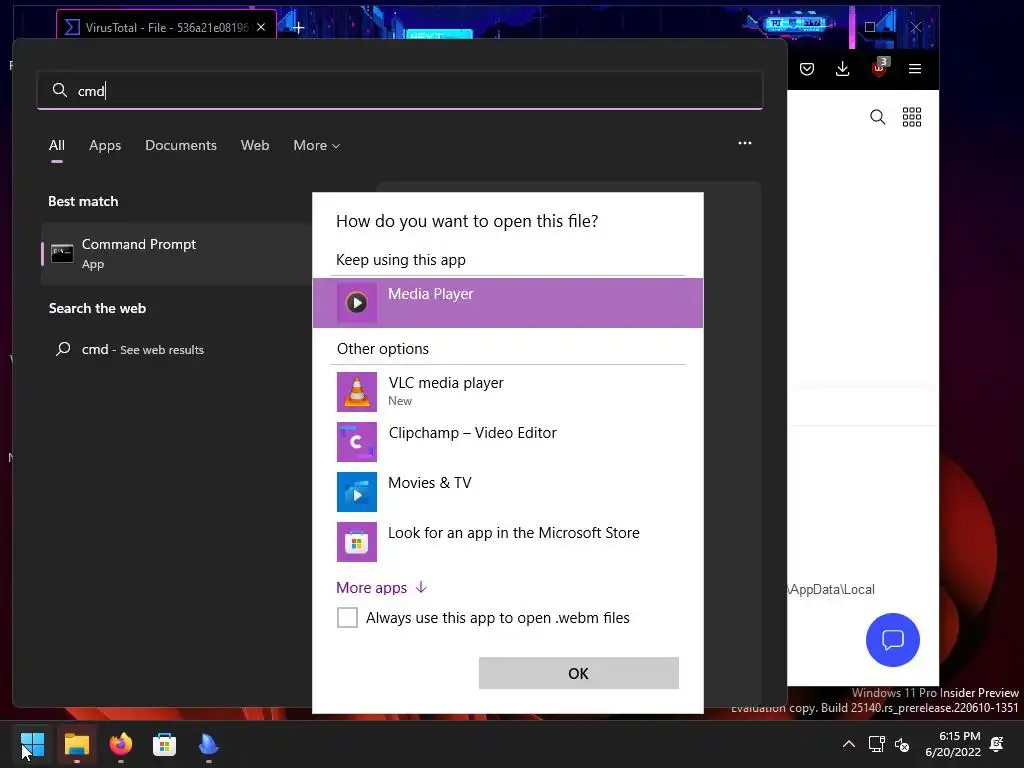Open Firefox downloads panel
This screenshot has width=1024, height=768.
click(x=842, y=69)
